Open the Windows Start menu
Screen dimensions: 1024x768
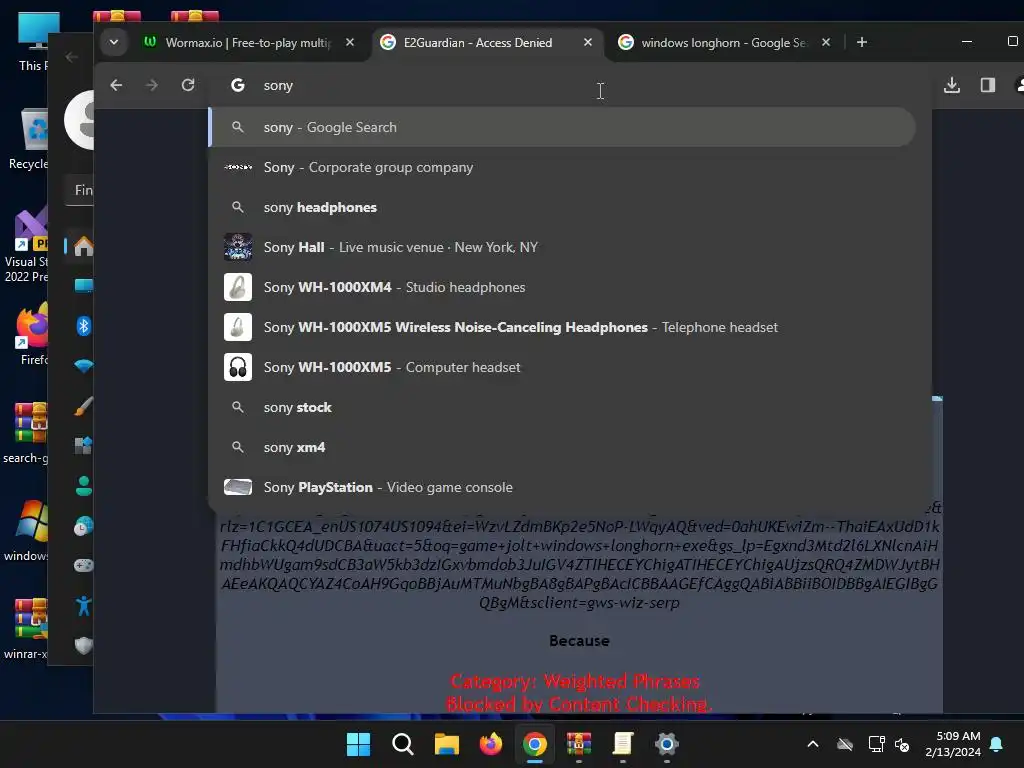(x=359, y=744)
